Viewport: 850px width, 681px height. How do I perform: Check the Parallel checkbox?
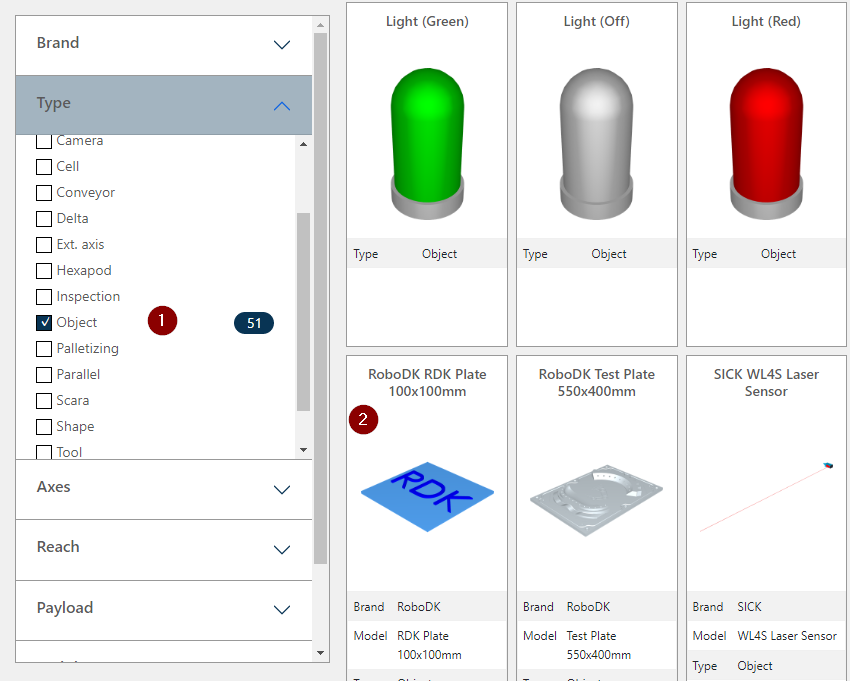coord(44,375)
